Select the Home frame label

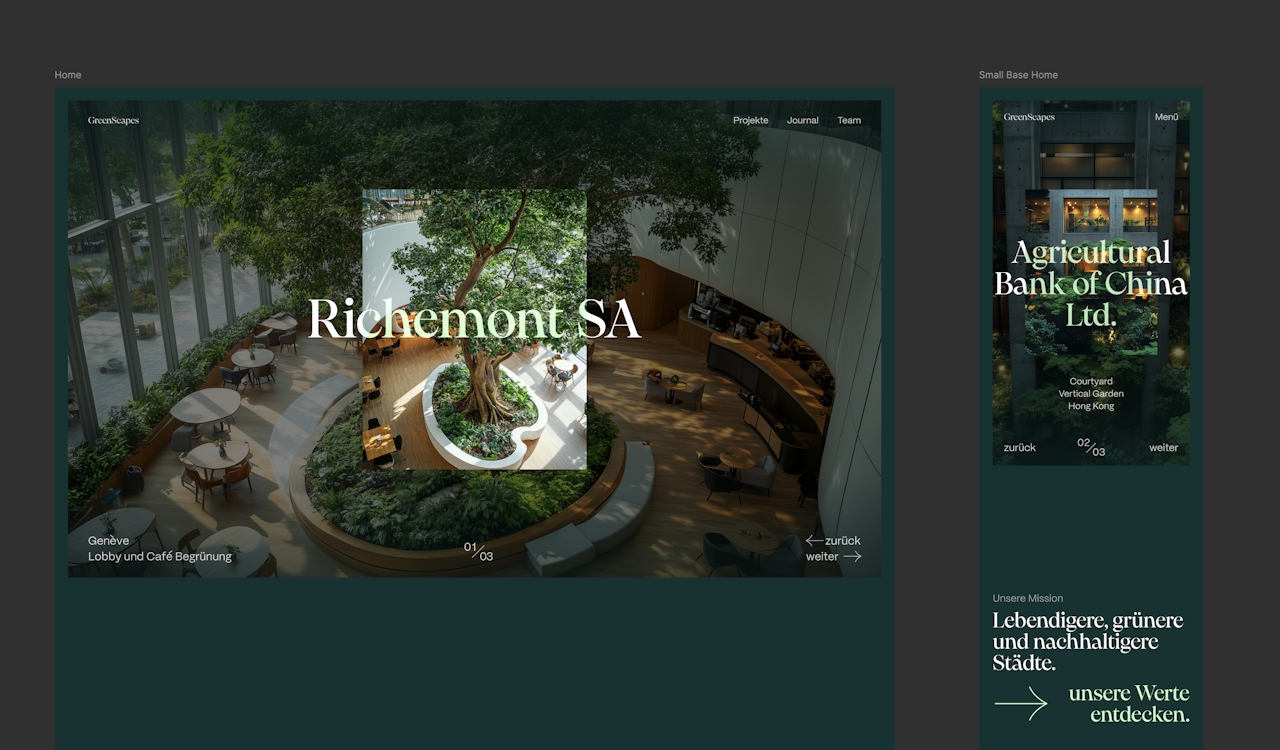point(68,75)
